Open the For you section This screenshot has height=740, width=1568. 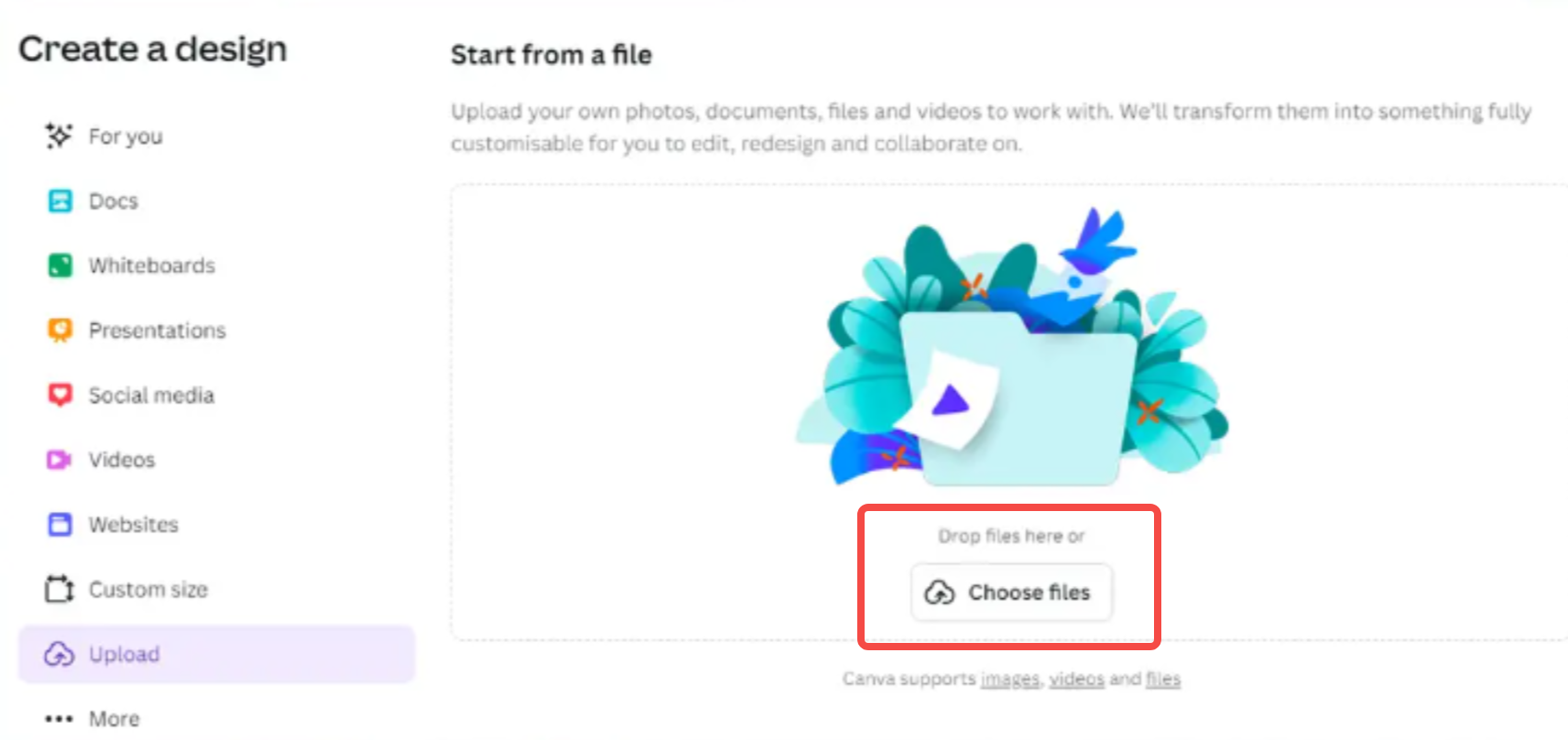[125, 136]
